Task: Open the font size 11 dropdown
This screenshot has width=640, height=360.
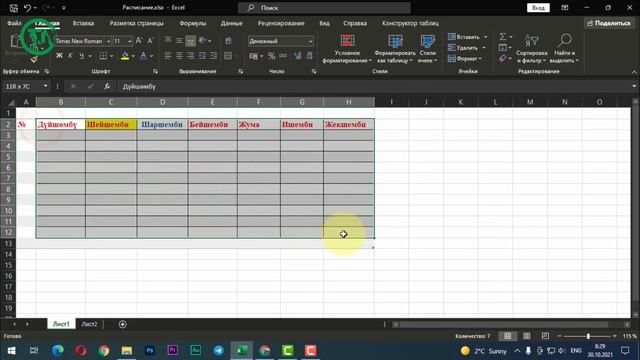Action: pyautogui.click(x=129, y=41)
